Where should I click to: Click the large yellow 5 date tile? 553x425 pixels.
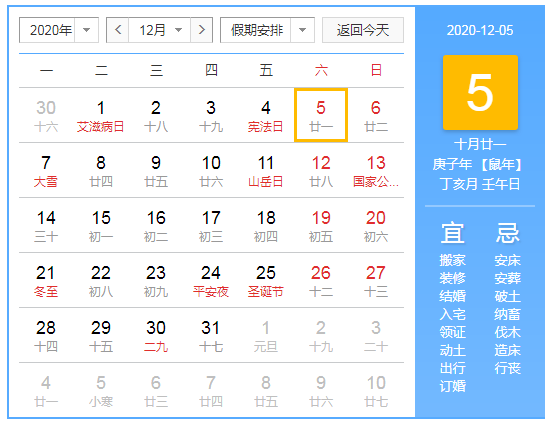click(480, 92)
